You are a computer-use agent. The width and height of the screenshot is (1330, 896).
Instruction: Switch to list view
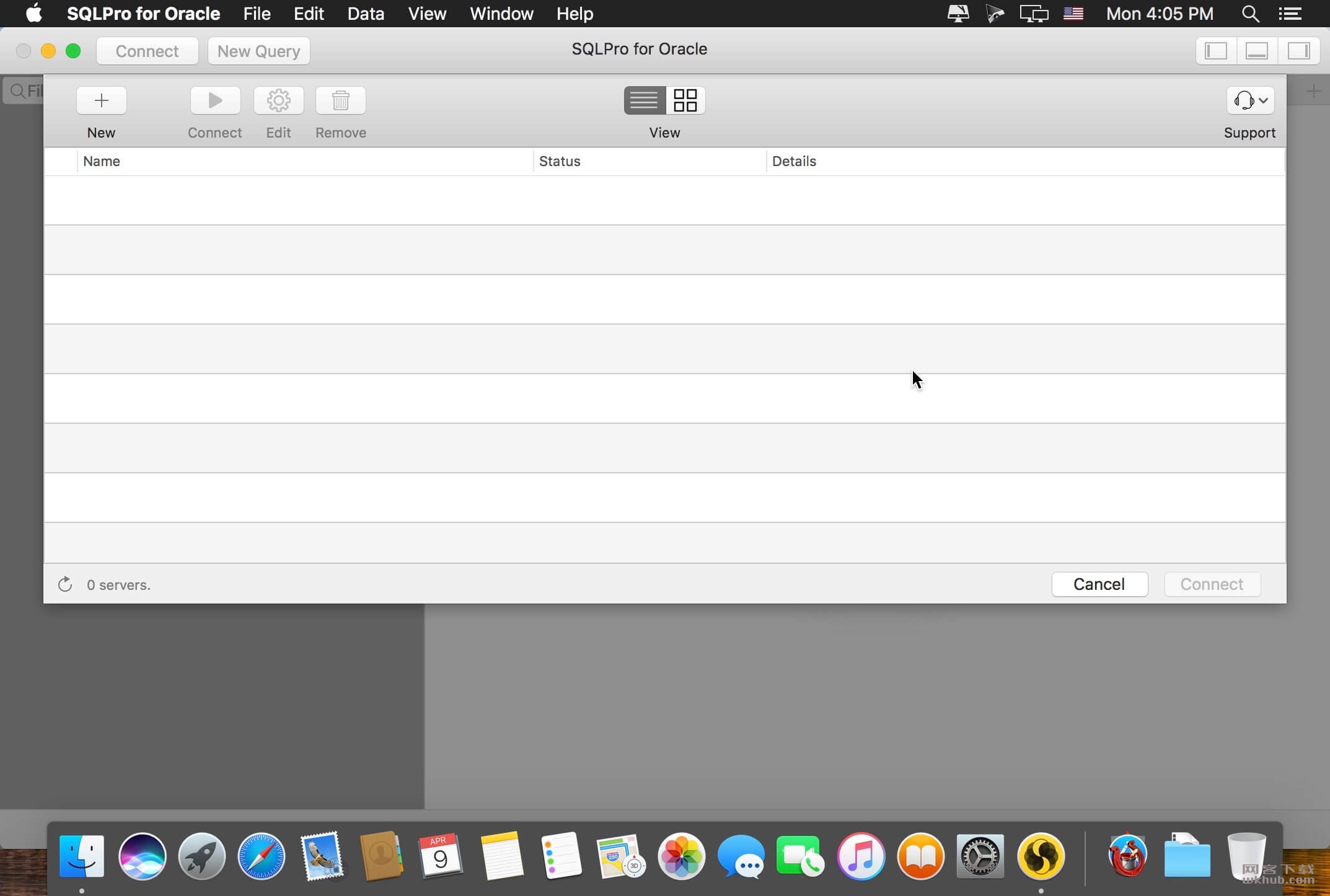[x=645, y=100]
